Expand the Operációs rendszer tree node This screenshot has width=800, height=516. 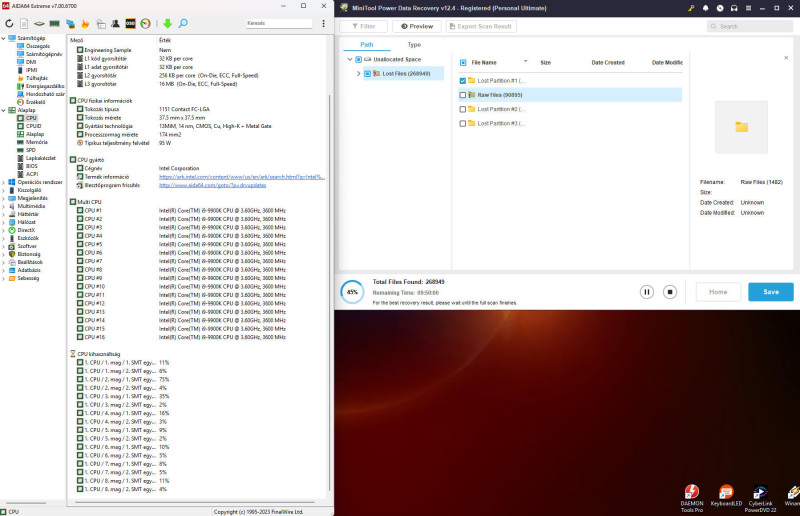4,182
